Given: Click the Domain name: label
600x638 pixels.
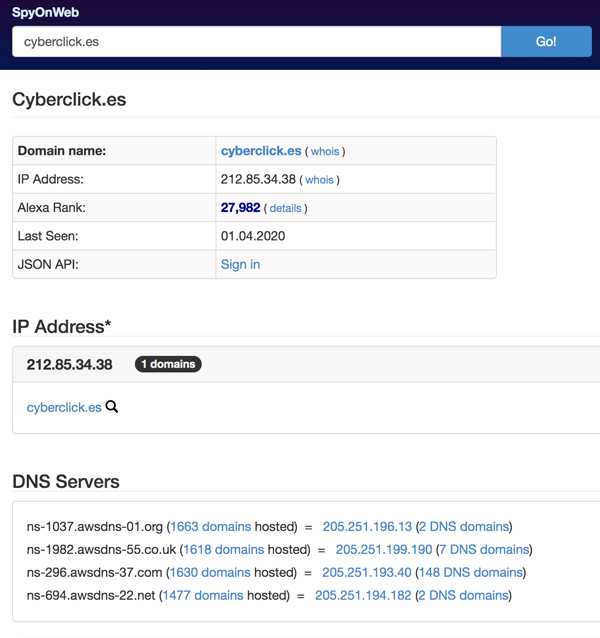Looking at the screenshot, I should 62,151.
